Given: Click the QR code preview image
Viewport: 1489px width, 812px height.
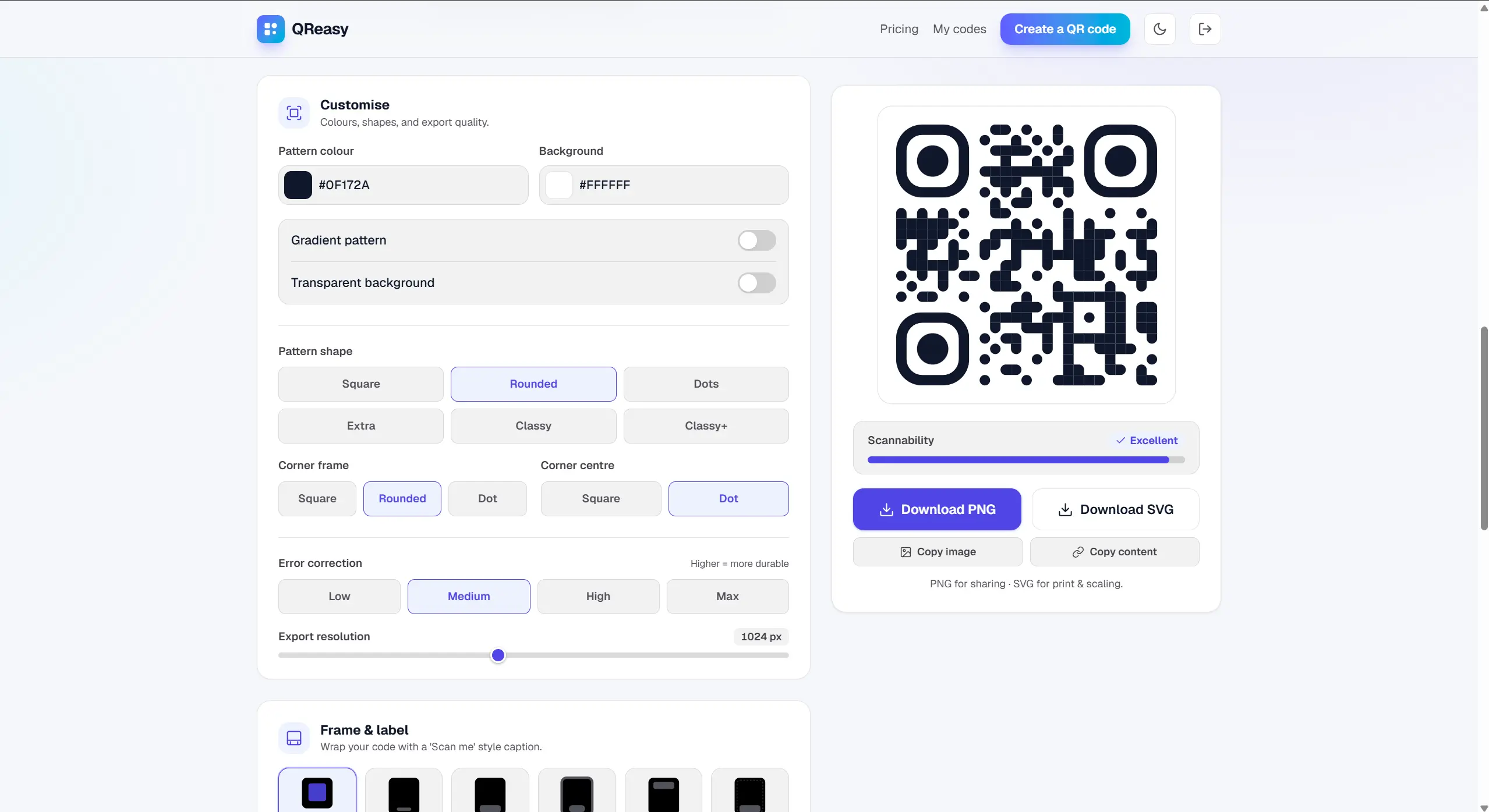Looking at the screenshot, I should point(1026,255).
